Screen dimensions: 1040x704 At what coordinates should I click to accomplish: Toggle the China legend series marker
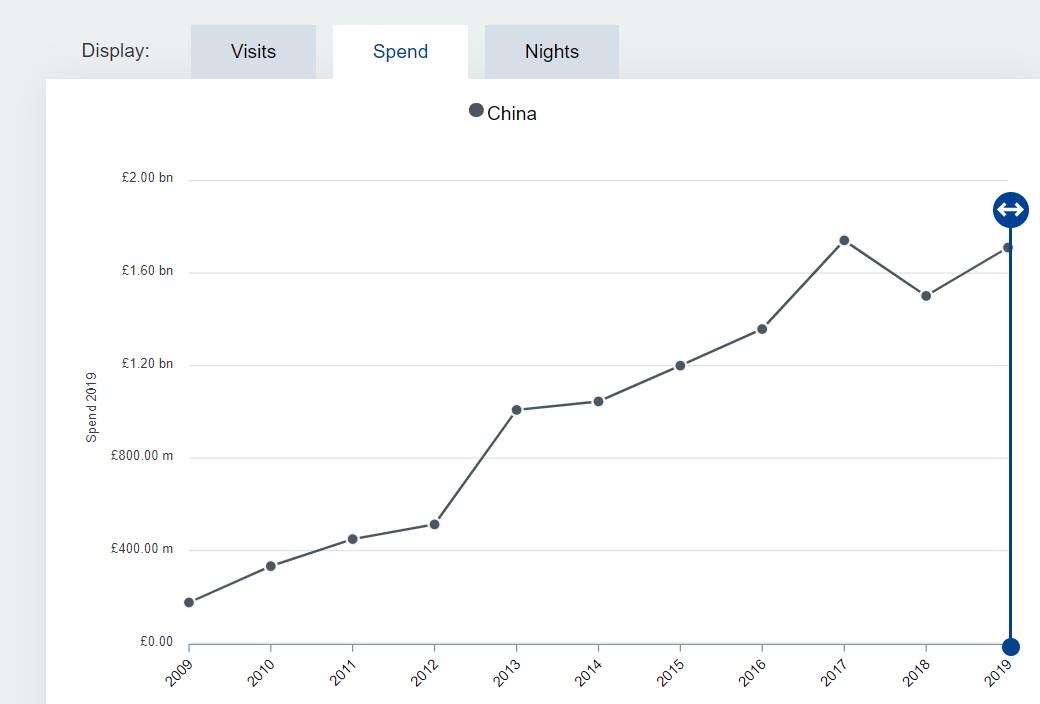click(476, 110)
